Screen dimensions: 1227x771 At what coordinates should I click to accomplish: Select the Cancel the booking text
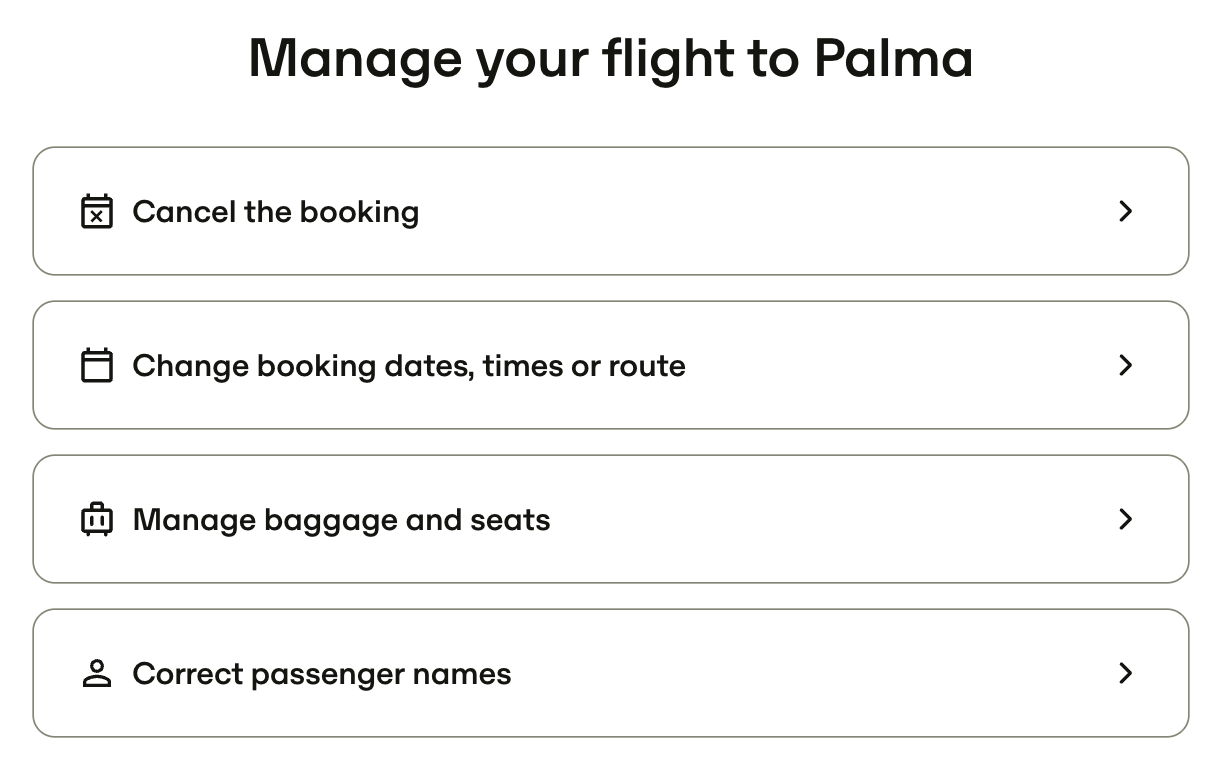click(x=276, y=212)
